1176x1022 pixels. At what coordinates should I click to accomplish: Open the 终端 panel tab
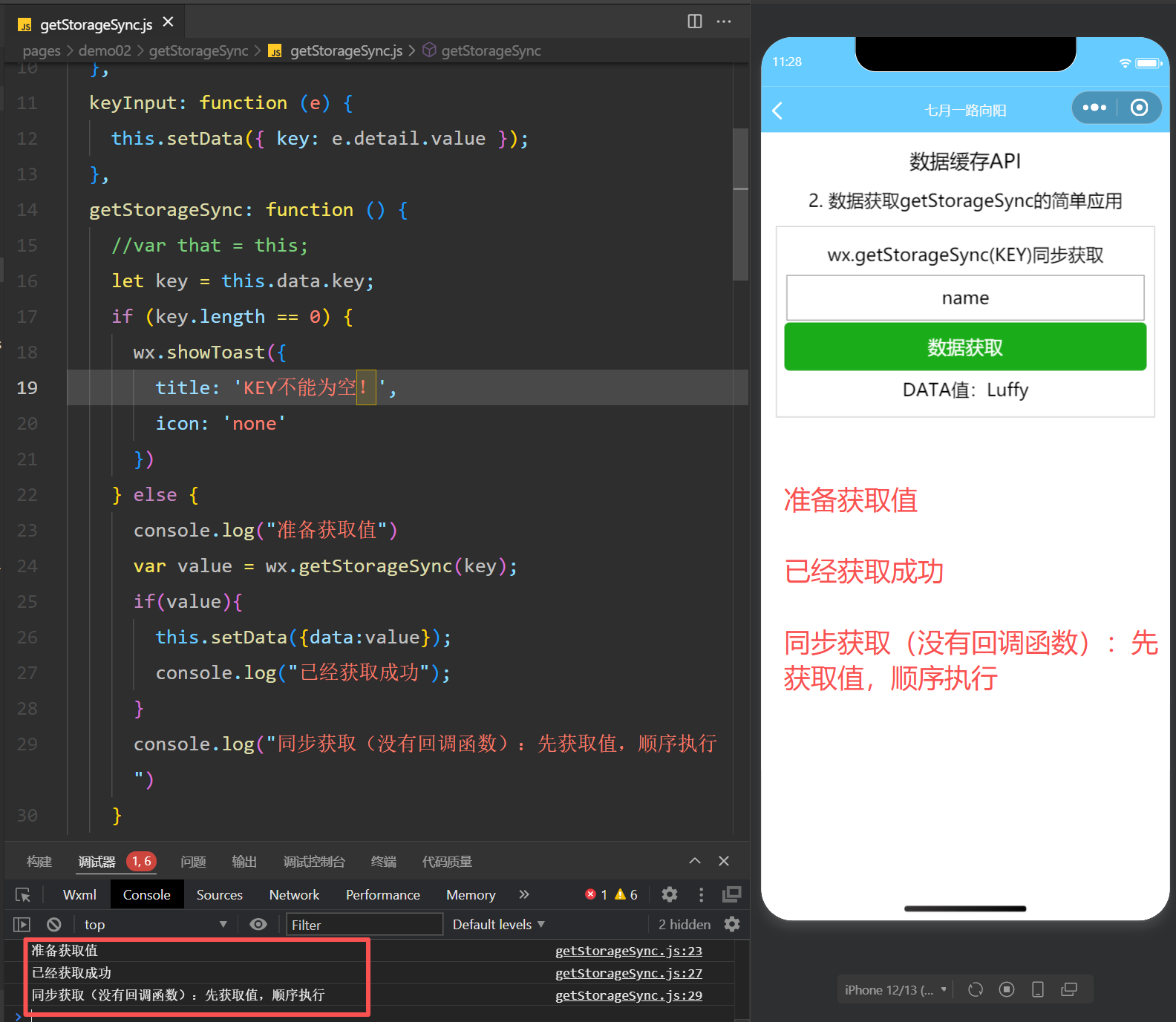383,862
